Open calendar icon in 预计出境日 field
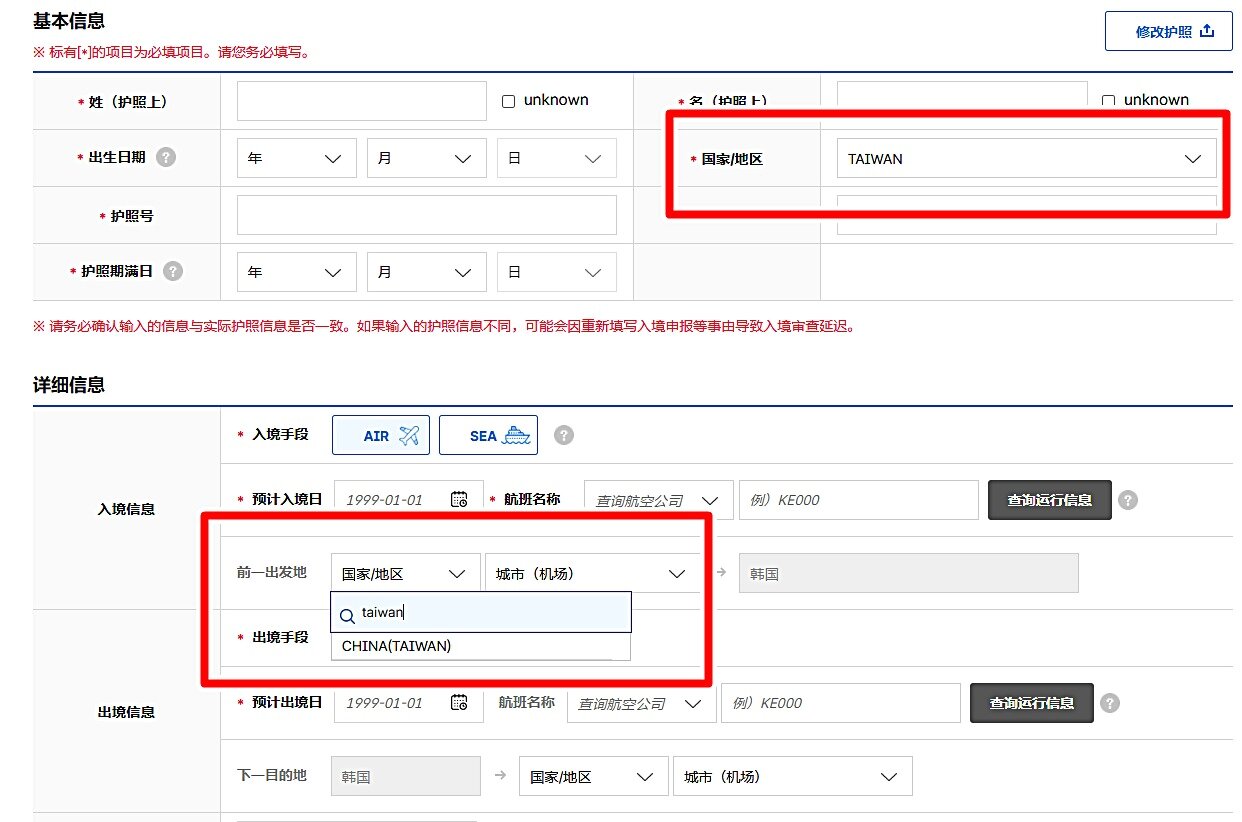Viewport: 1242px width, 822px height. [x=459, y=703]
